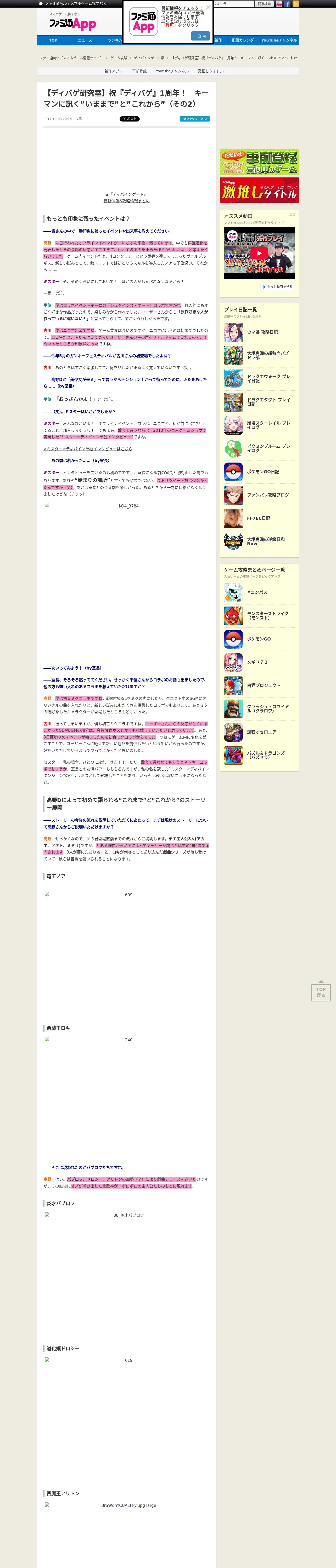Click the ゲーム攻略 breadcrumb link

coord(119,58)
